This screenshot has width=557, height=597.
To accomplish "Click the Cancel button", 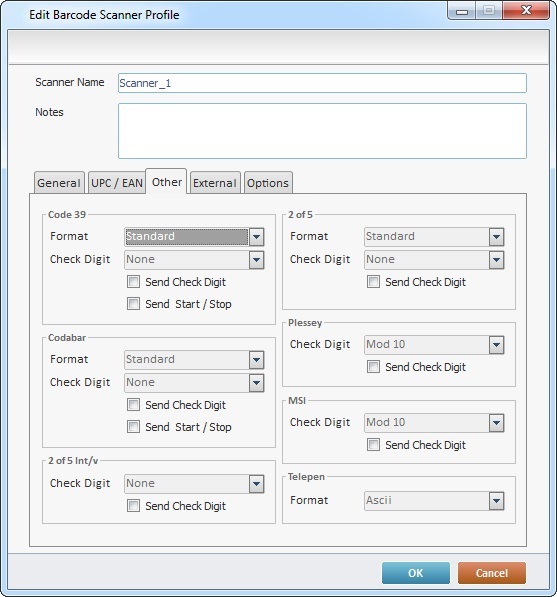I will 492,573.
